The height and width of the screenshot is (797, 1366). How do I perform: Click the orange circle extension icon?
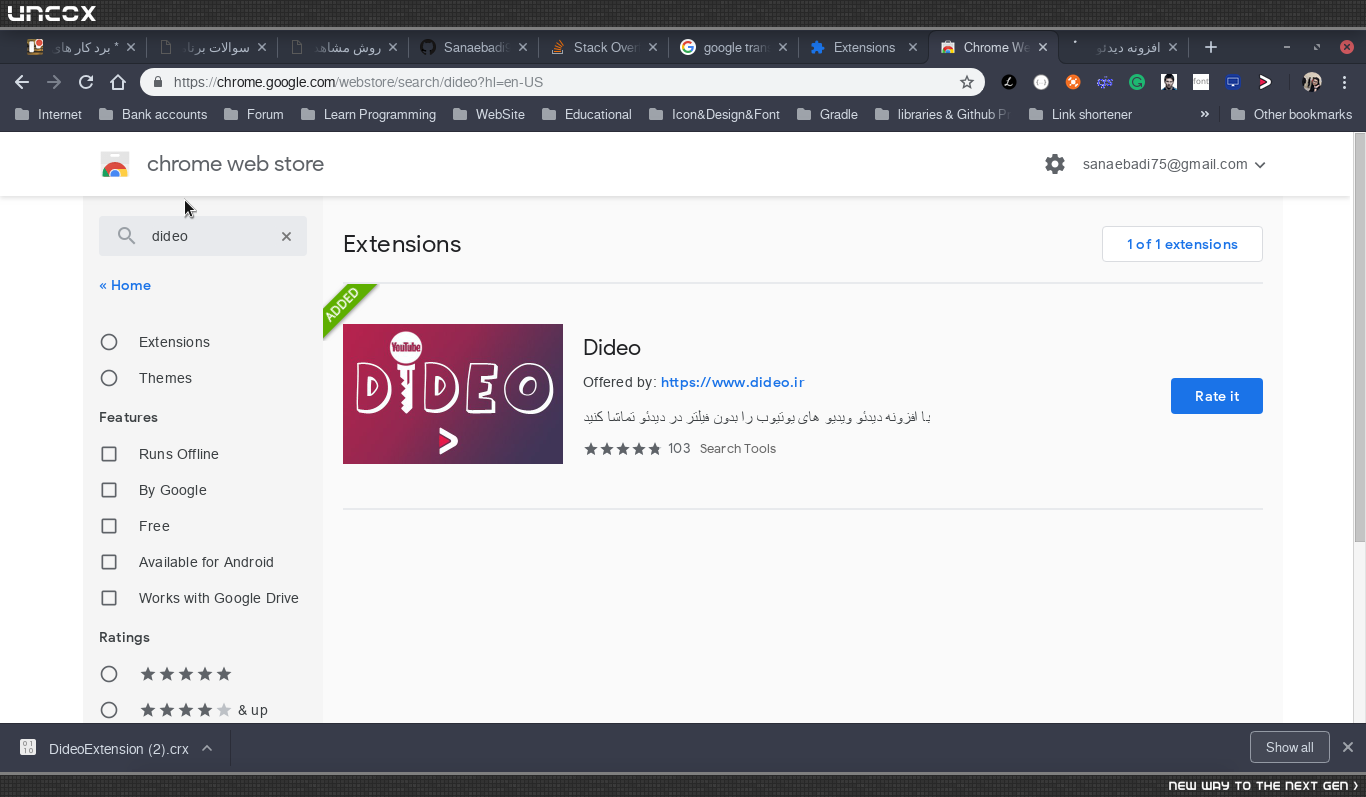(1073, 82)
